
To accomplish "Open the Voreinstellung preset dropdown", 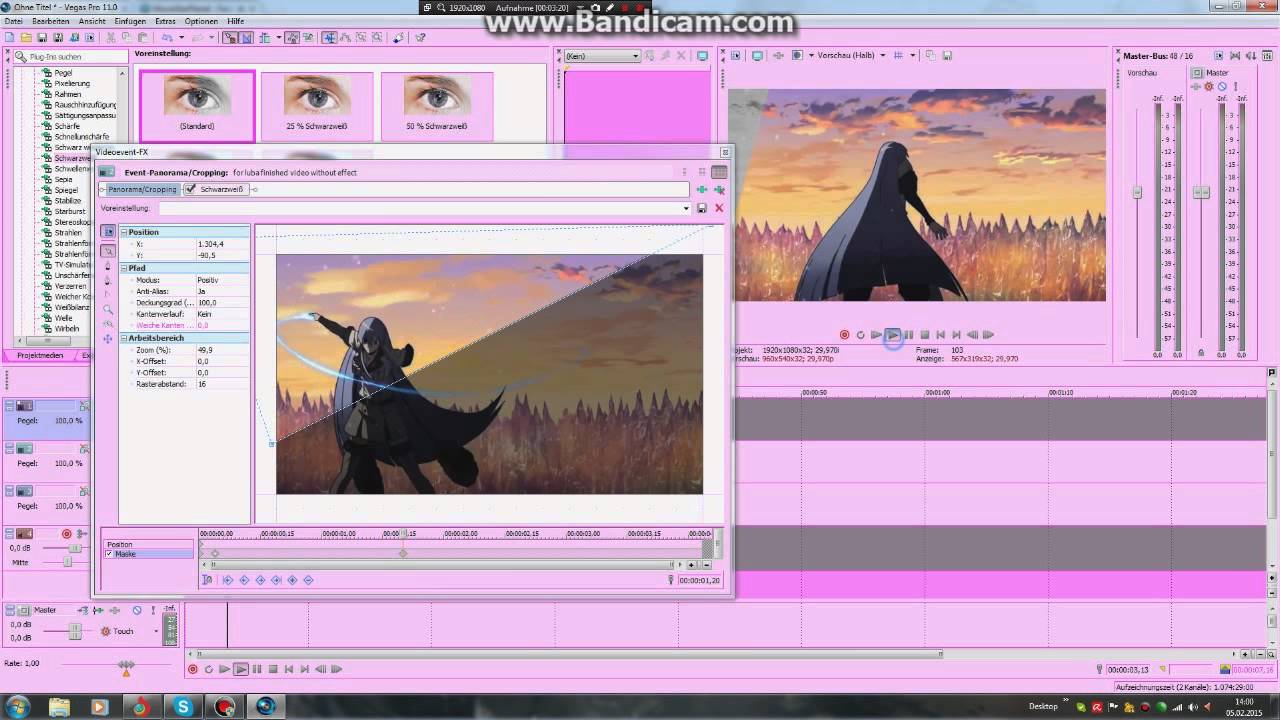I will (x=686, y=208).
